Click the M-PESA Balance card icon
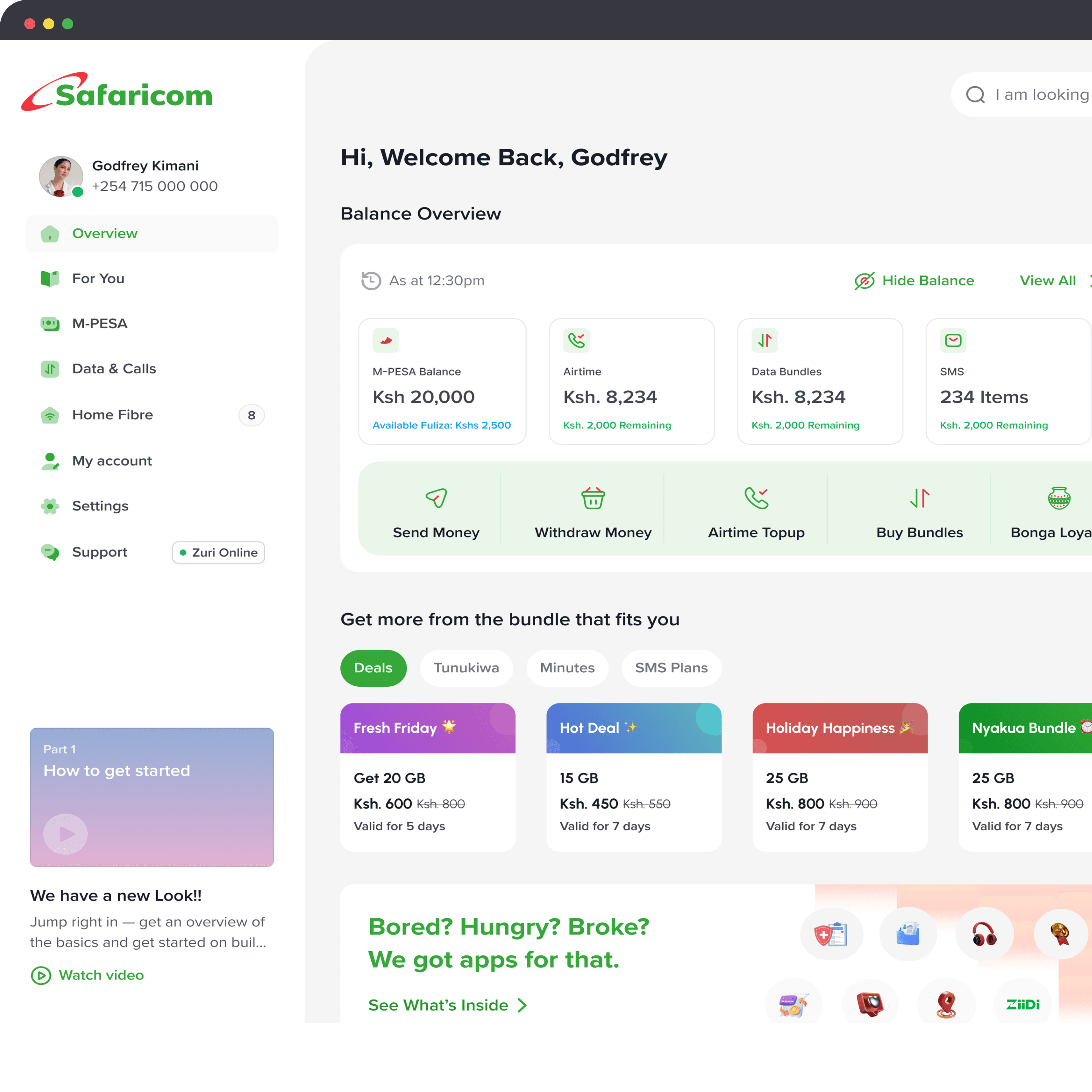The image size is (1092, 1092). click(385, 340)
